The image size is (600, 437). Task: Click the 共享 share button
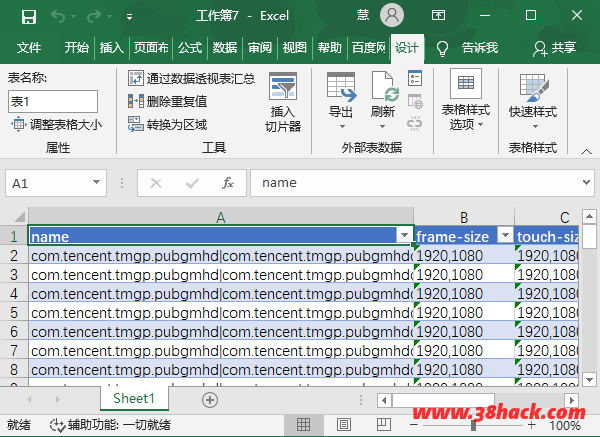click(555, 48)
